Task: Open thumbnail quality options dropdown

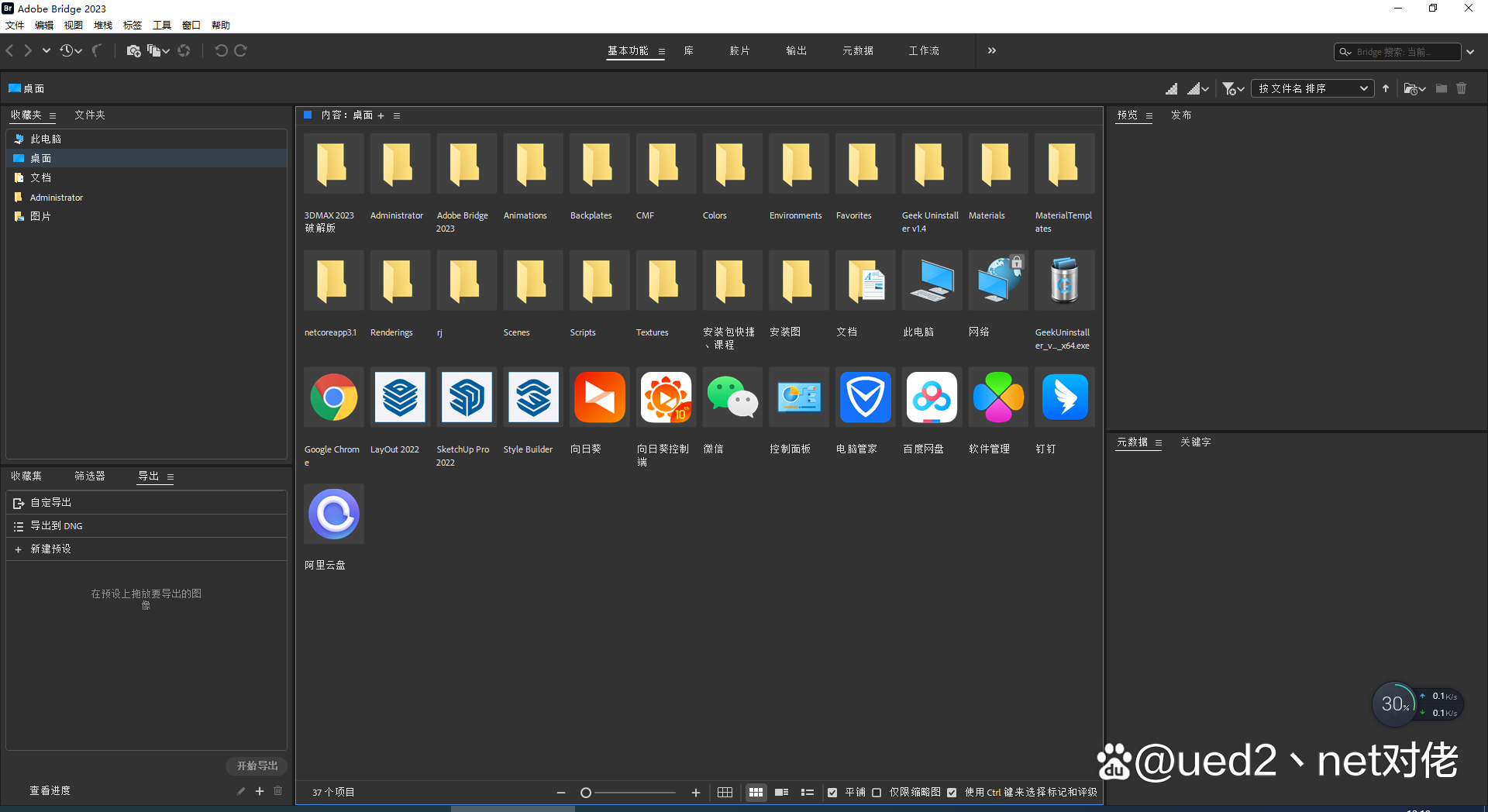Action: [1198, 89]
